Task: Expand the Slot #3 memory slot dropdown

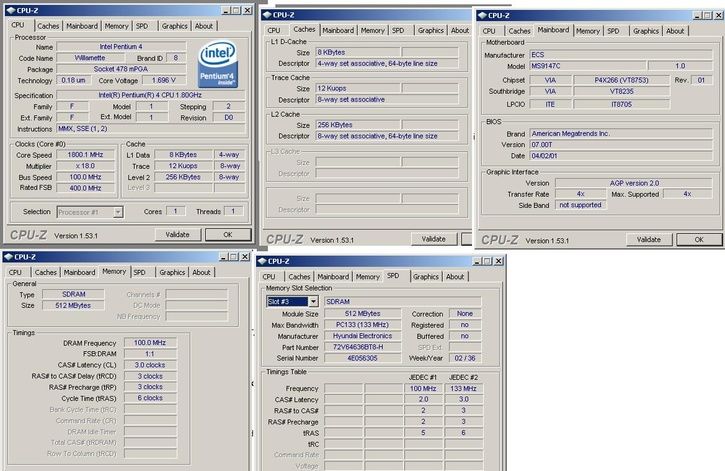Action: click(x=312, y=301)
